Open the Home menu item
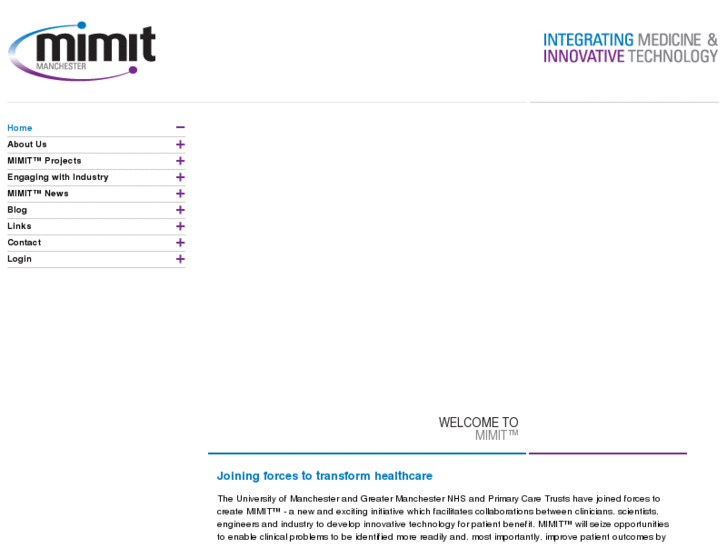 (19, 128)
